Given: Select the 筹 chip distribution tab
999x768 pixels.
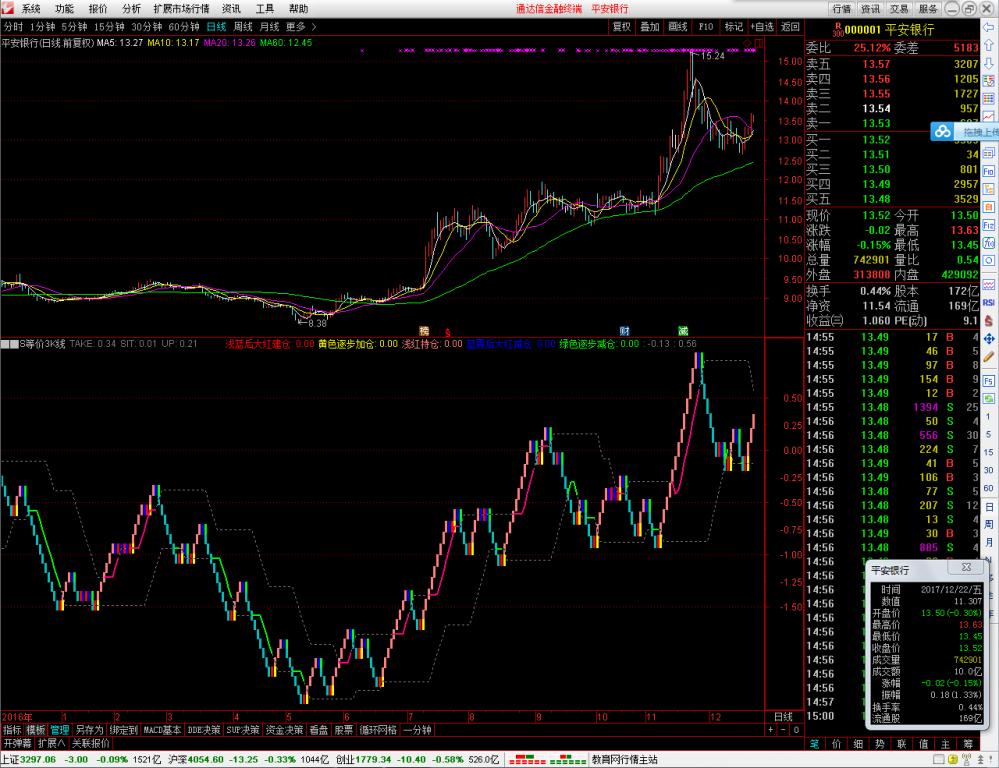Looking at the screenshot, I should [x=968, y=744].
